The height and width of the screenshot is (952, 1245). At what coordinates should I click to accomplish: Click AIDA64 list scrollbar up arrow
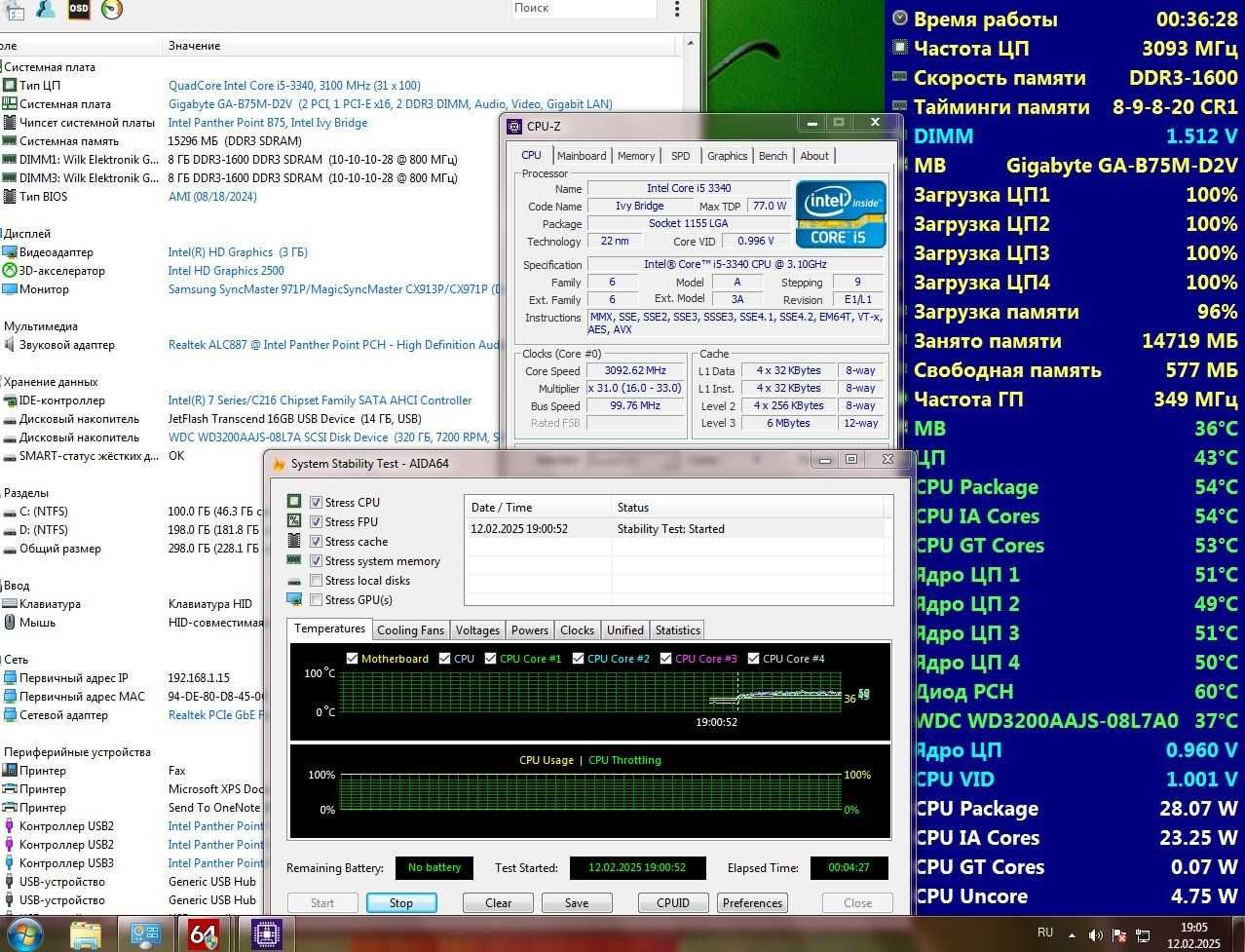coord(691,44)
